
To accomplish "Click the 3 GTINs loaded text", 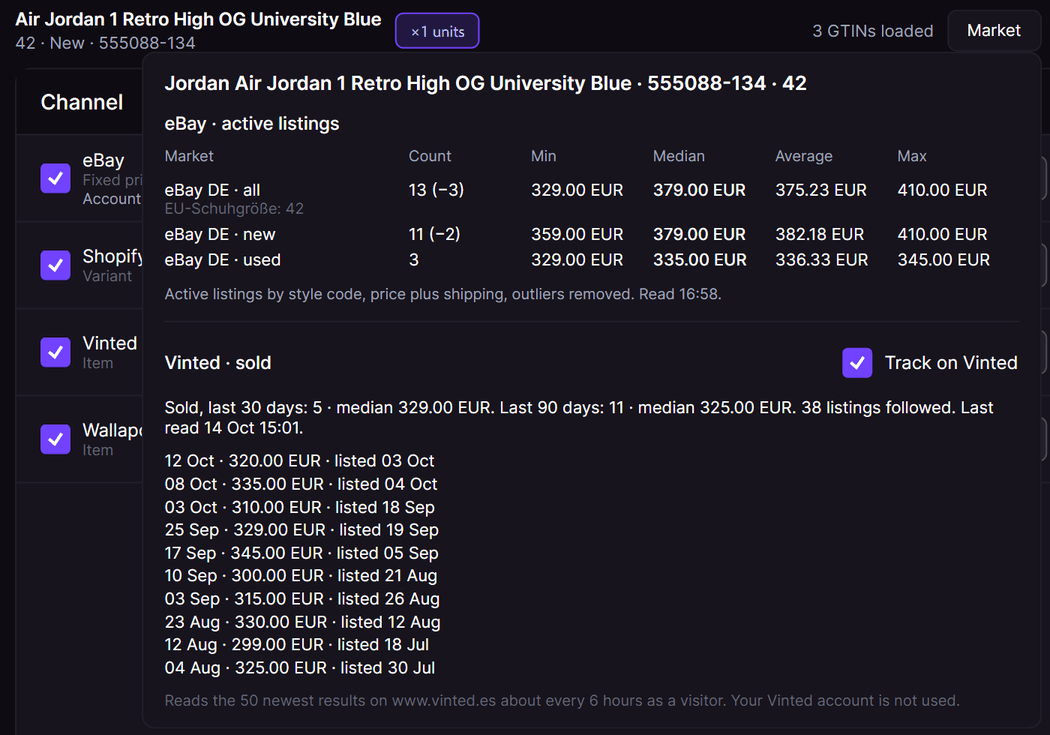I will click(x=873, y=31).
